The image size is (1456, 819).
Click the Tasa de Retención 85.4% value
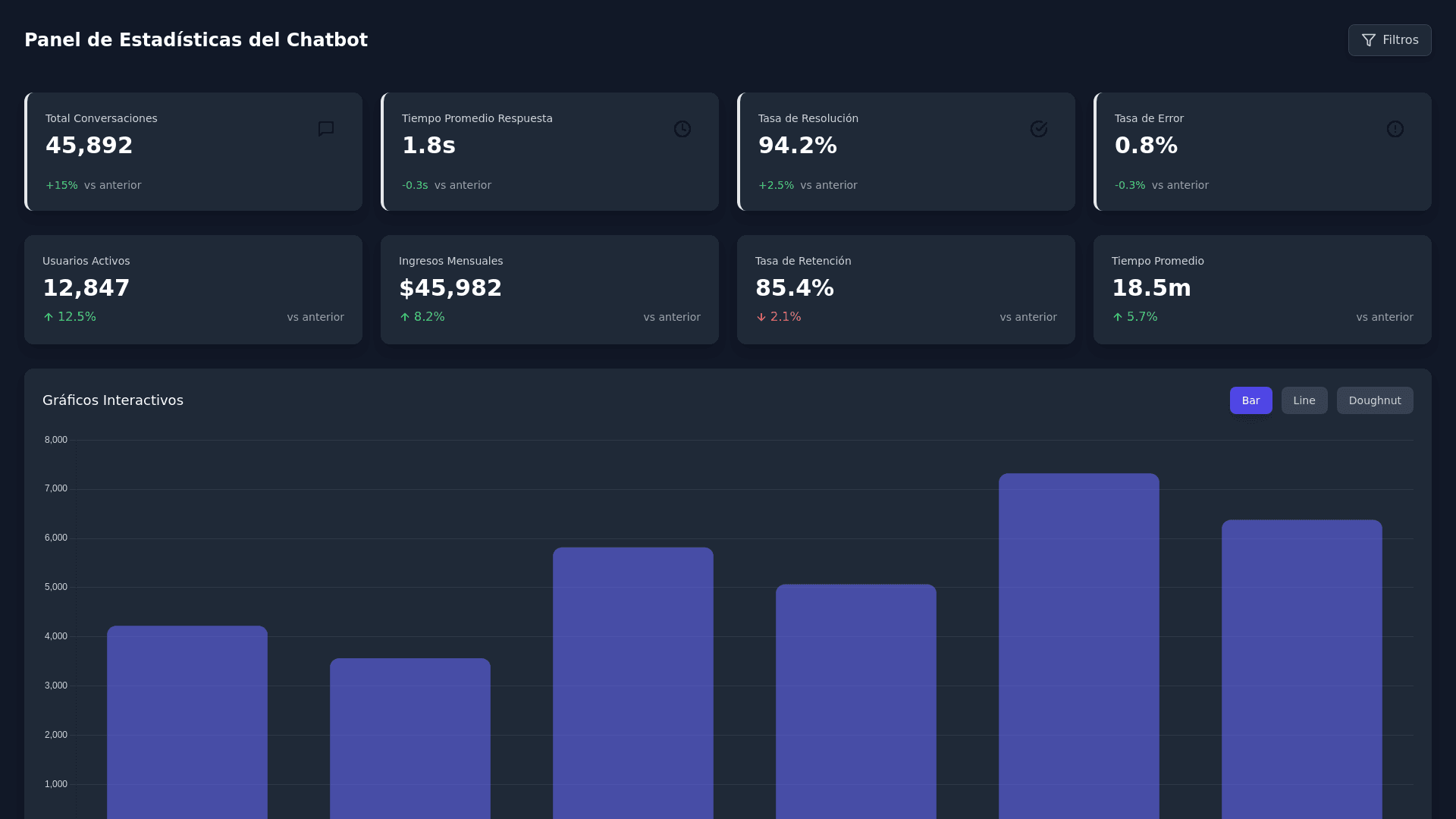point(794,288)
